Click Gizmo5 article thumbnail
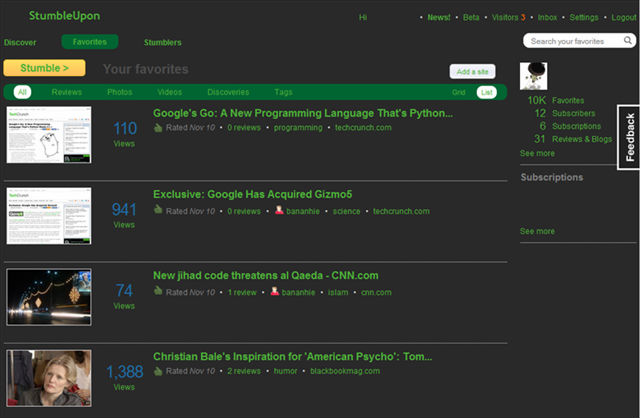The image size is (640, 418). (49, 216)
